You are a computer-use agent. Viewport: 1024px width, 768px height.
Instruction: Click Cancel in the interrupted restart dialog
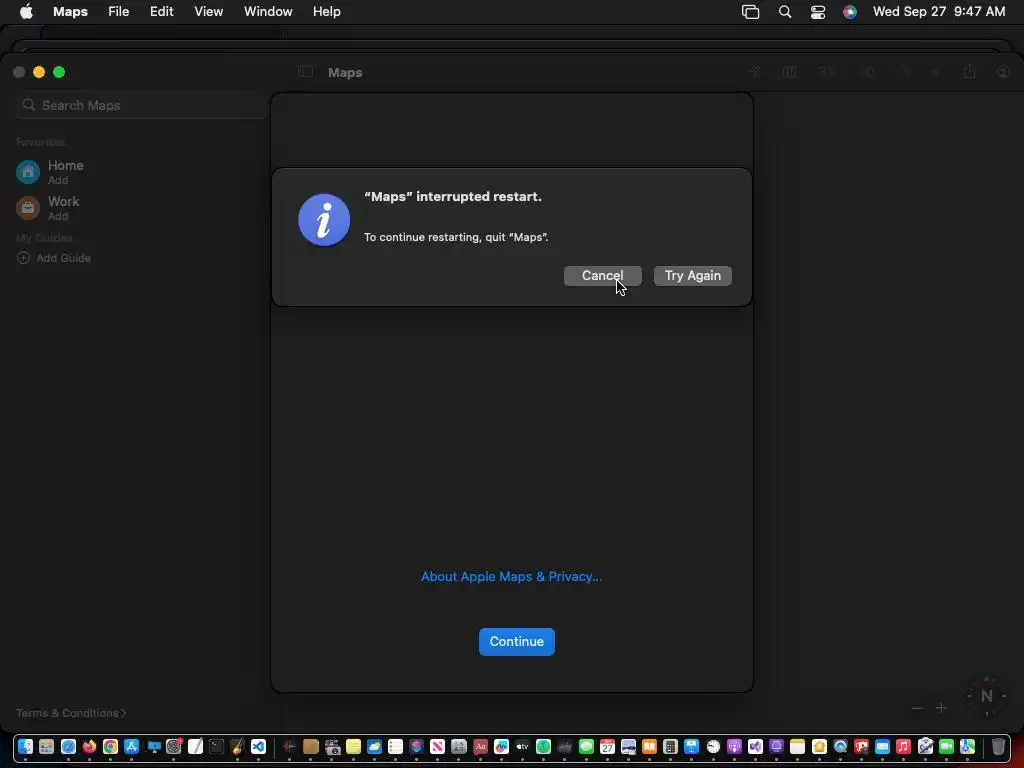(602, 276)
